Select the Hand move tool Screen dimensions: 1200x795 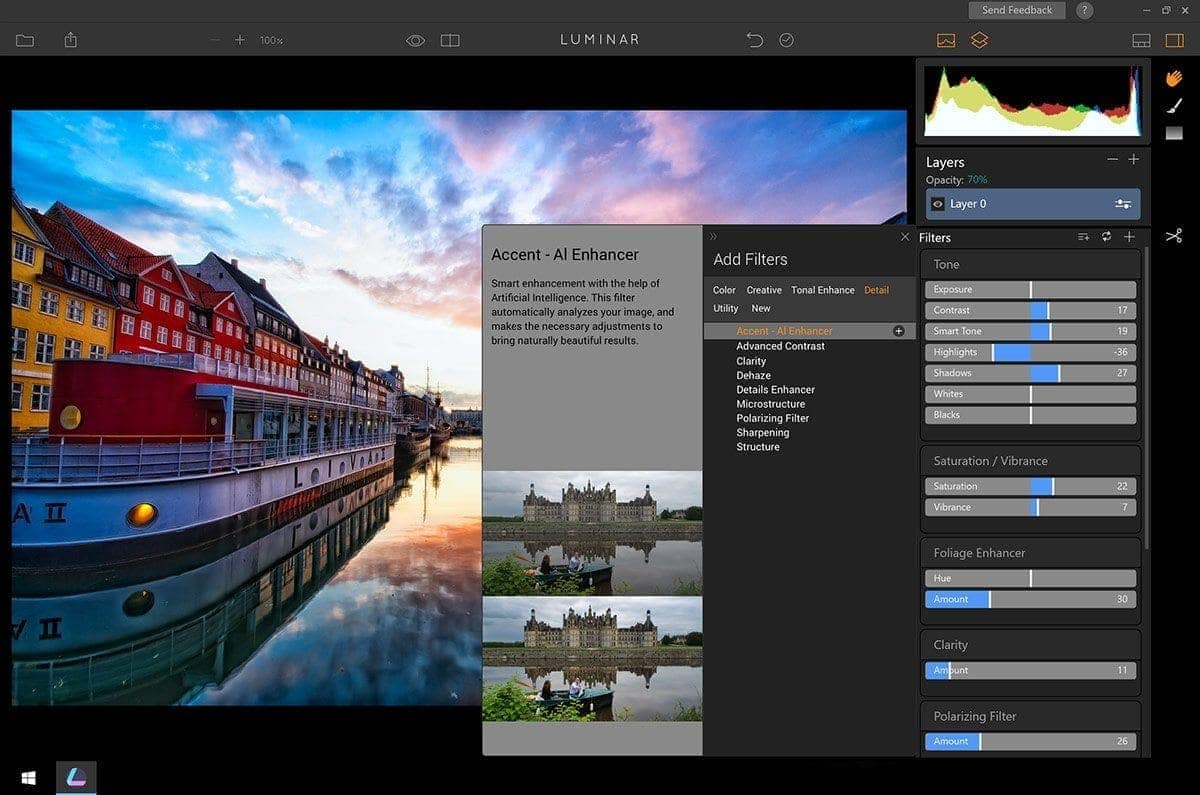click(x=1174, y=78)
